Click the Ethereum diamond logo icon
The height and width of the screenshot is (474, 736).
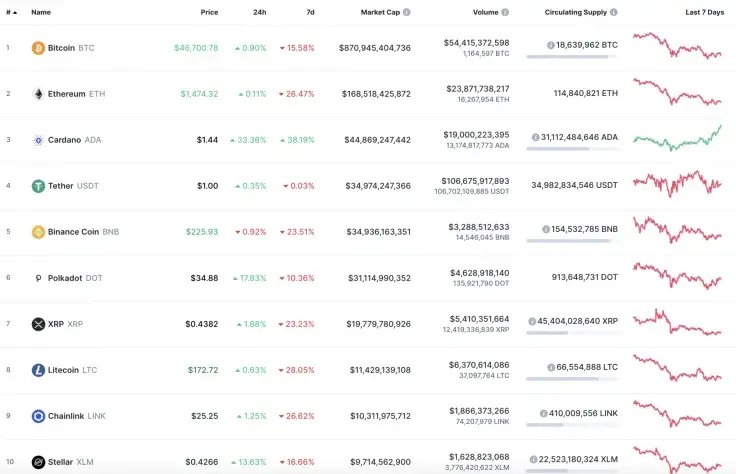(38, 94)
